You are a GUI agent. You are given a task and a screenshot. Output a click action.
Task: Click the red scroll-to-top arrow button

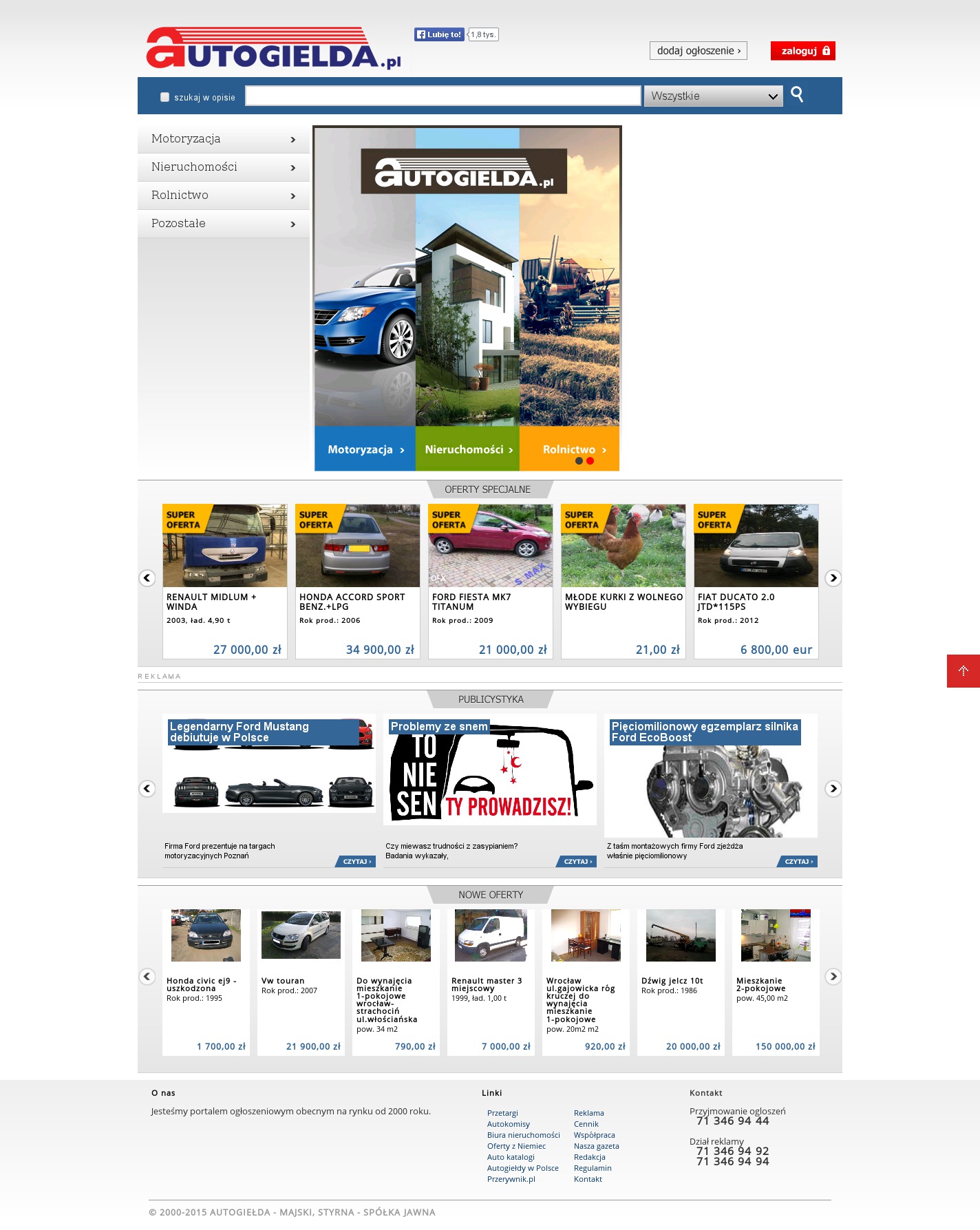coord(963,670)
